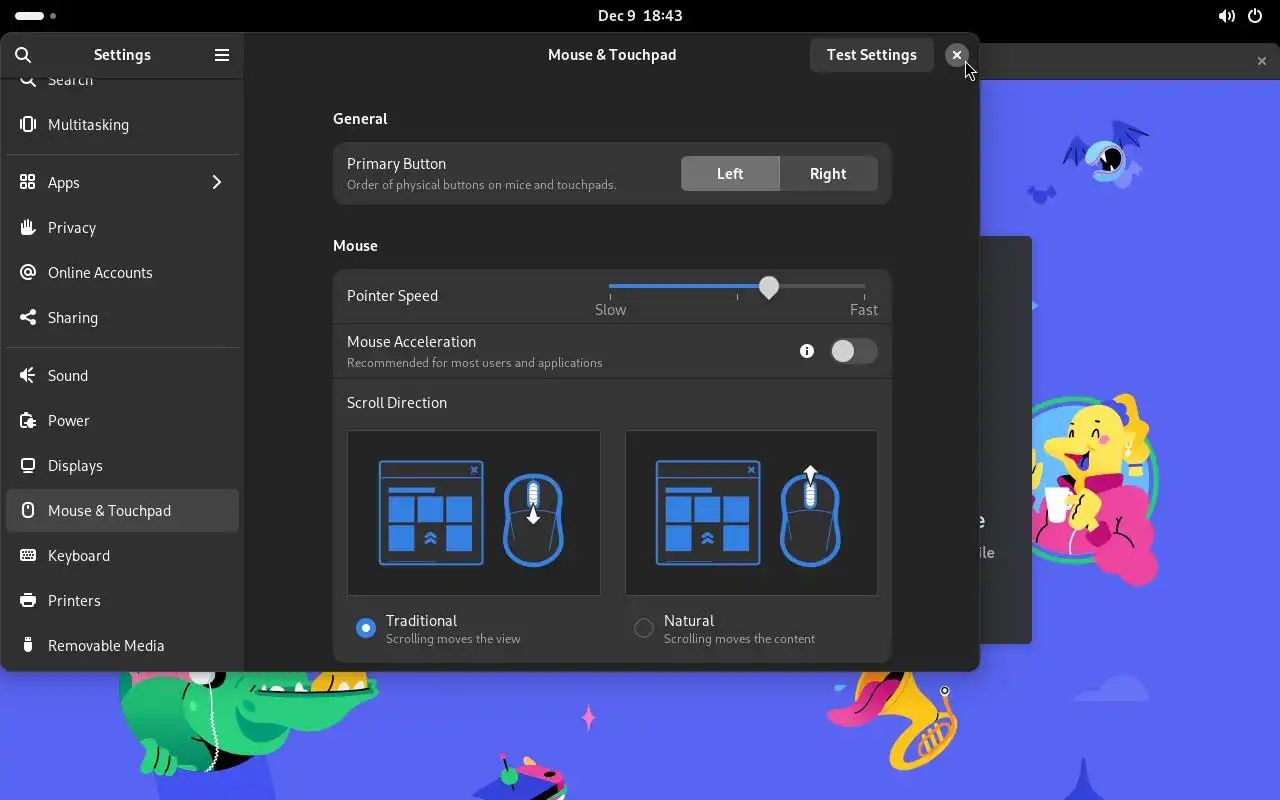Open Activities workspace indicator

pos(36,16)
